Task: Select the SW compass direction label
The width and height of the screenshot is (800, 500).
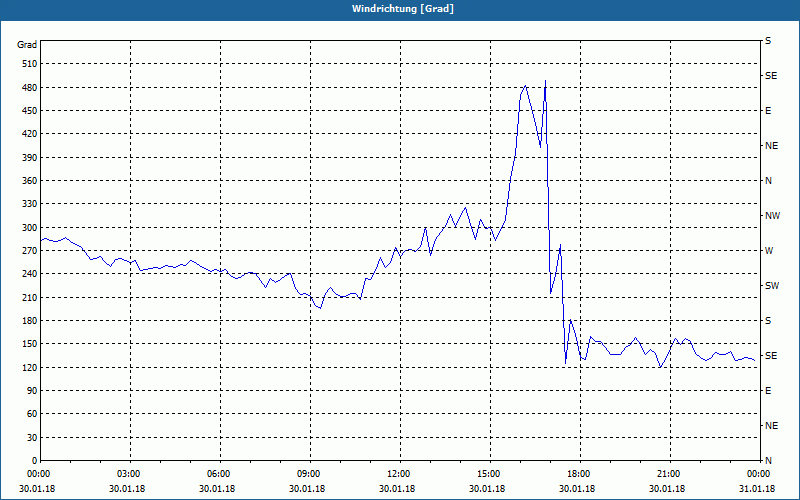Action: 772,286
